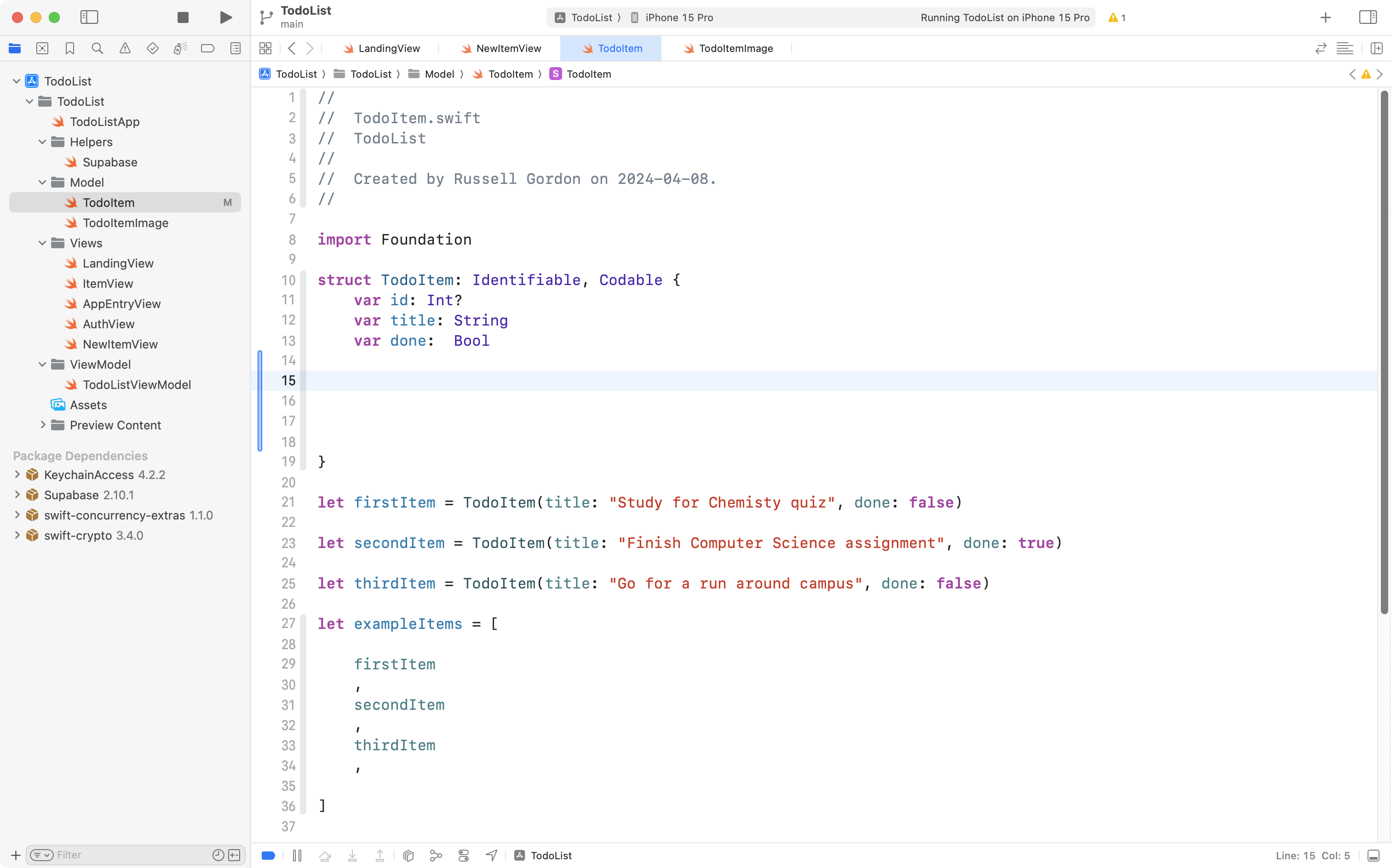The width and height of the screenshot is (1391, 868).
Task: Collapse the Views group
Action: 41,243
